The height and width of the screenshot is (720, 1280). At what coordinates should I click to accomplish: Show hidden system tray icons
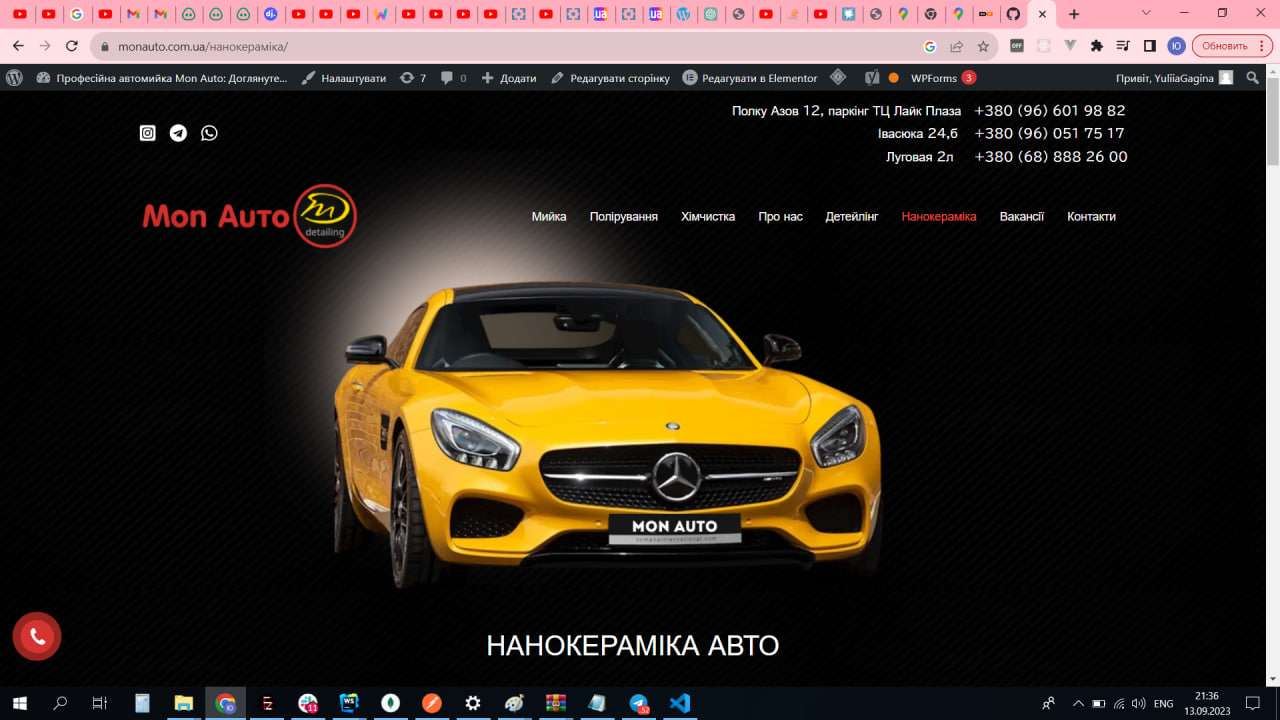[x=1078, y=703]
